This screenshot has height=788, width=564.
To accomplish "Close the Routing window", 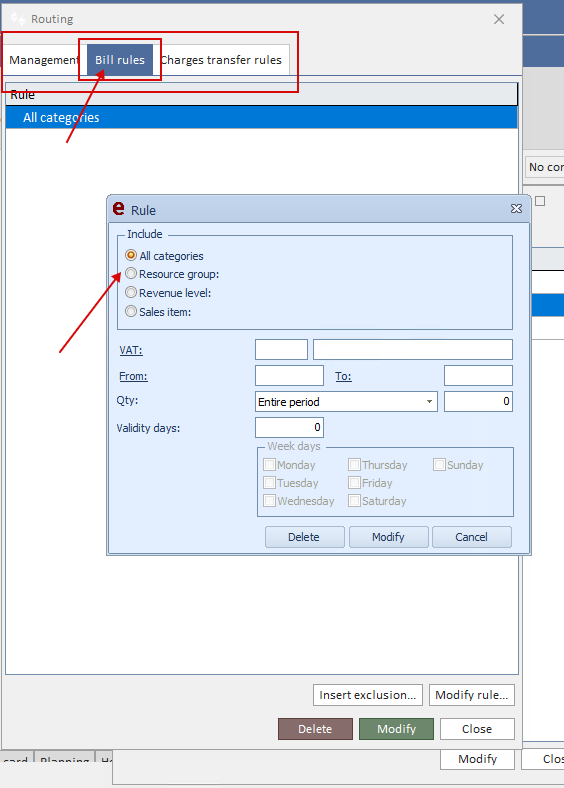I will tap(499, 19).
